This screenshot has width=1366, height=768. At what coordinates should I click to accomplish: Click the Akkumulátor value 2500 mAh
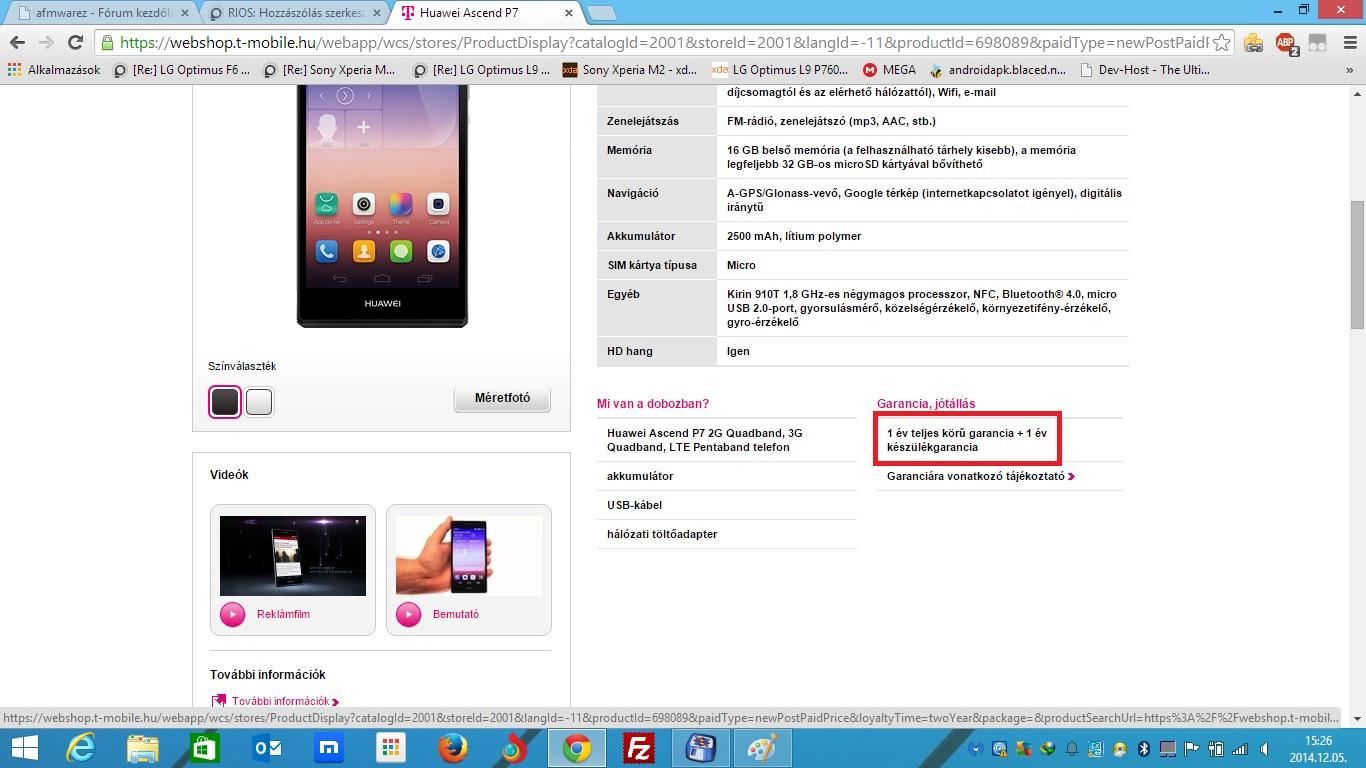[794, 236]
